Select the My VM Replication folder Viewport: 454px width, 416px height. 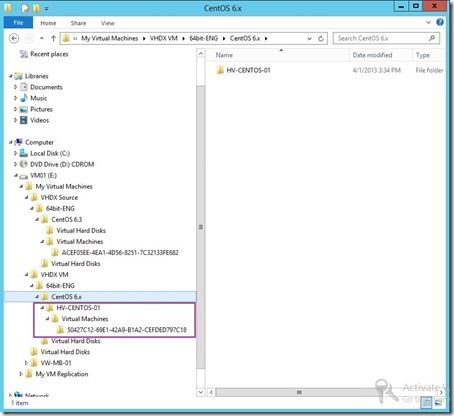pos(62,374)
